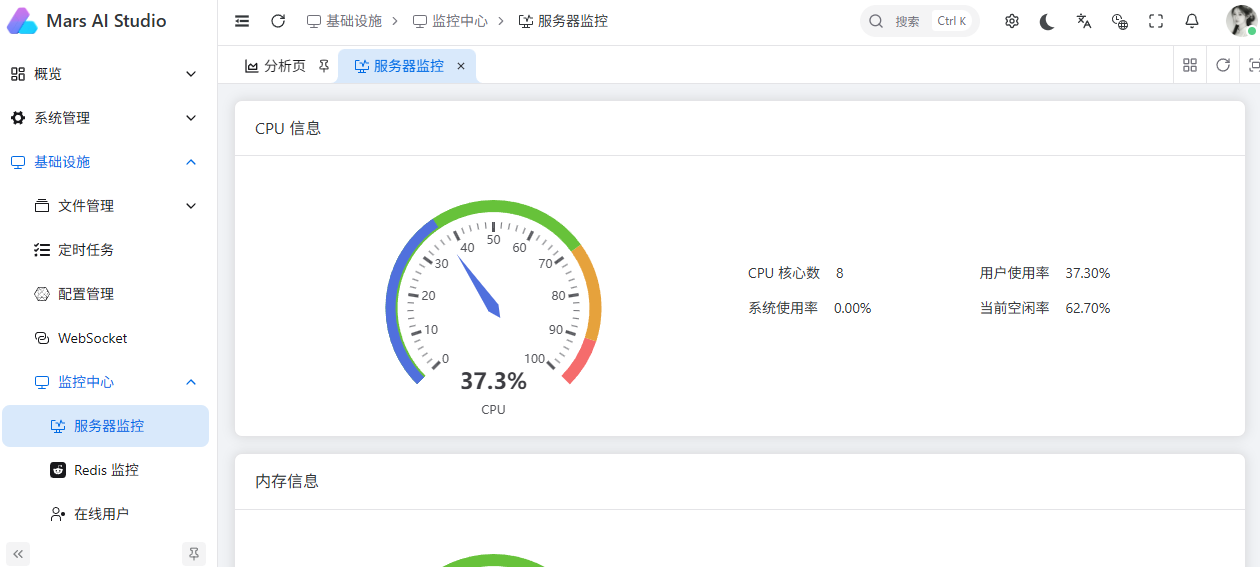Toggle the sidebar menu hamburger icon
This screenshot has height=567, width=1260.
pyautogui.click(x=242, y=21)
